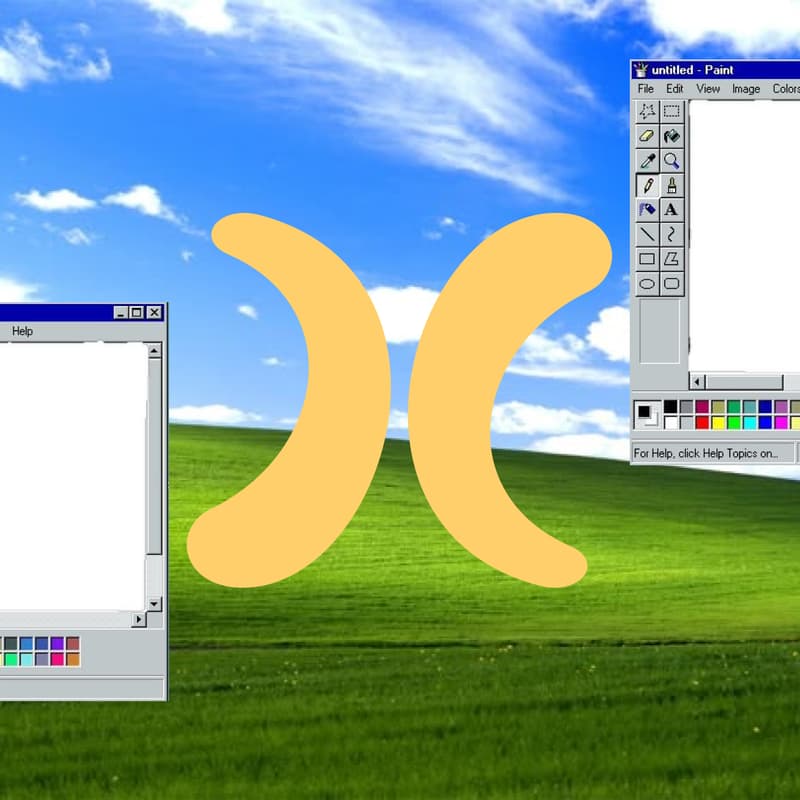
Task: Minimize the left Paint window
Action: coord(121,312)
